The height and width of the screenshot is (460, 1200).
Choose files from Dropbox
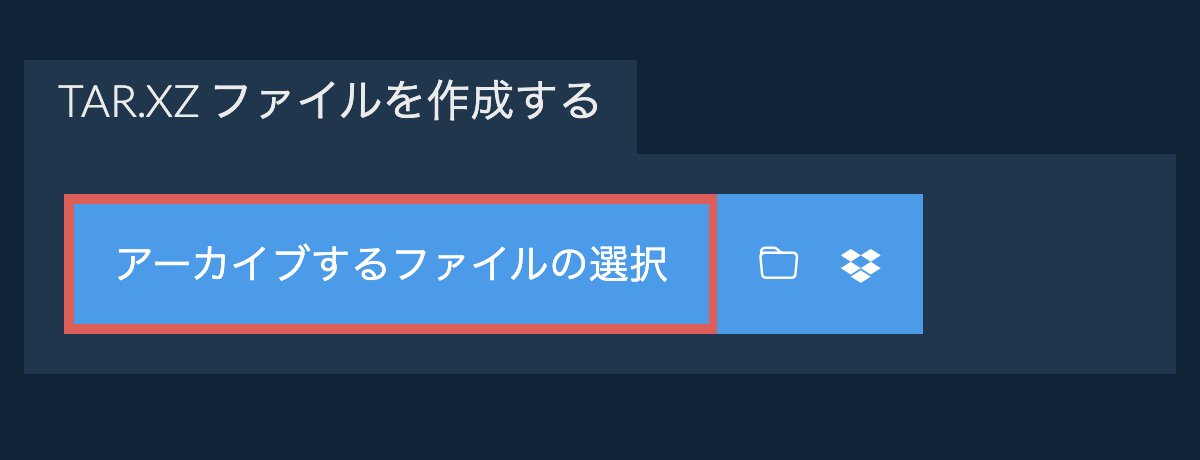[x=860, y=264]
